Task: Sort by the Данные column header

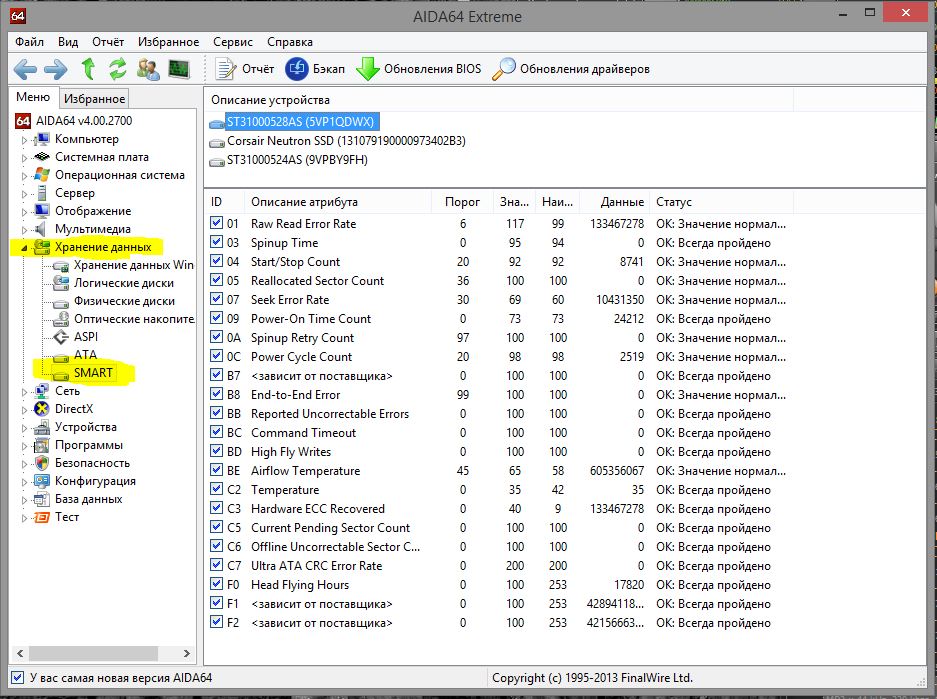Action: pos(615,202)
